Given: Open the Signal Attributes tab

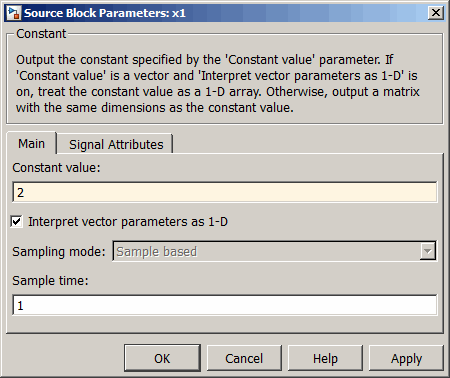Looking at the screenshot, I should pos(116,144).
